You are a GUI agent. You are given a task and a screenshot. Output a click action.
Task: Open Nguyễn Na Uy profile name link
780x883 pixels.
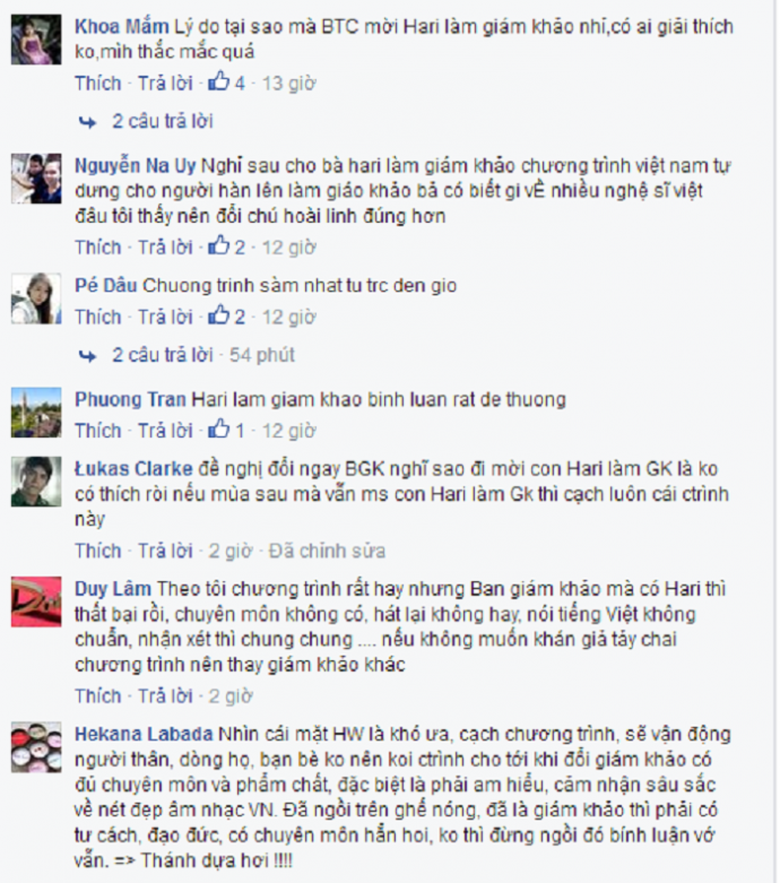tap(135, 166)
